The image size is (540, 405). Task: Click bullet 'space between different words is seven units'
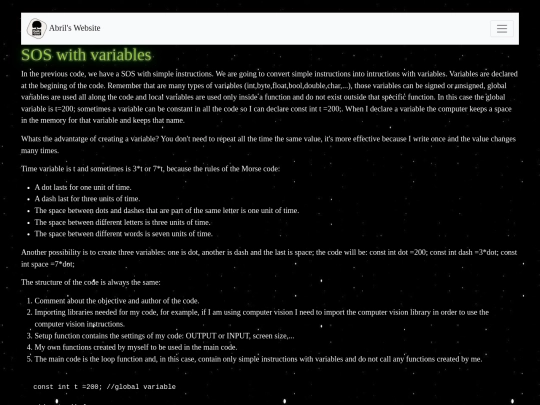[123, 234]
